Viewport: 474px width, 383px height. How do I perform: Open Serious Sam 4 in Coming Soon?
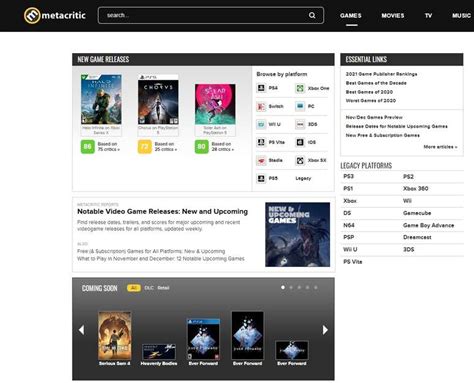pyautogui.click(x=115, y=336)
